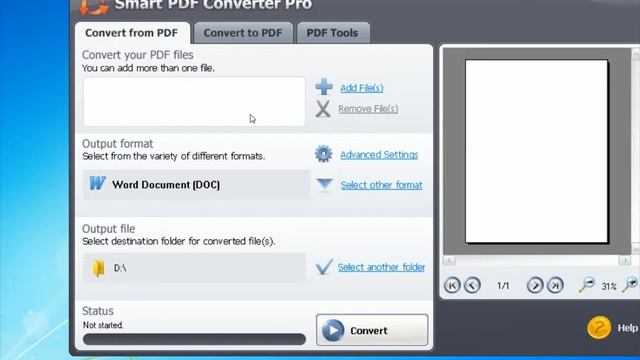
Task: Go to previous page in preview
Action: [x=472, y=285]
